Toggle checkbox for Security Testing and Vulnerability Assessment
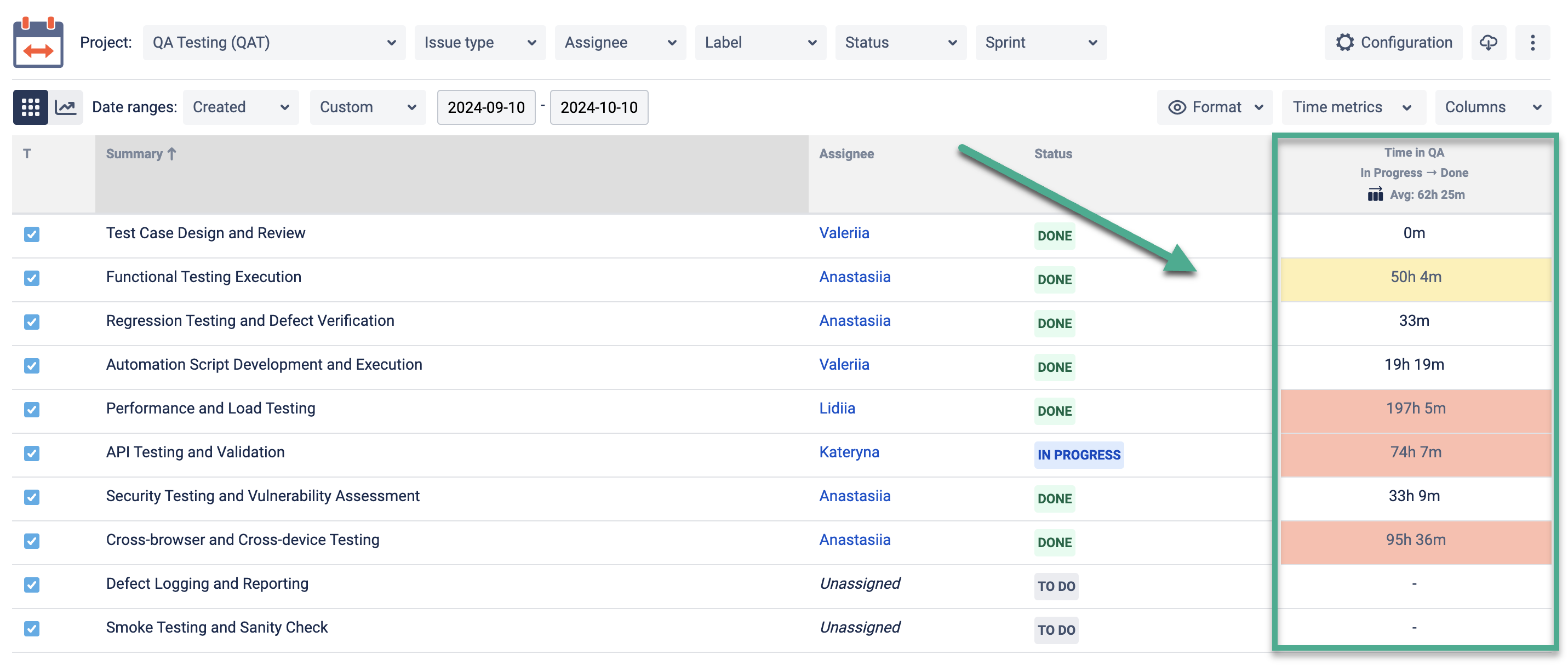Image resolution: width=1568 pixels, height=666 pixels. pyautogui.click(x=31, y=494)
